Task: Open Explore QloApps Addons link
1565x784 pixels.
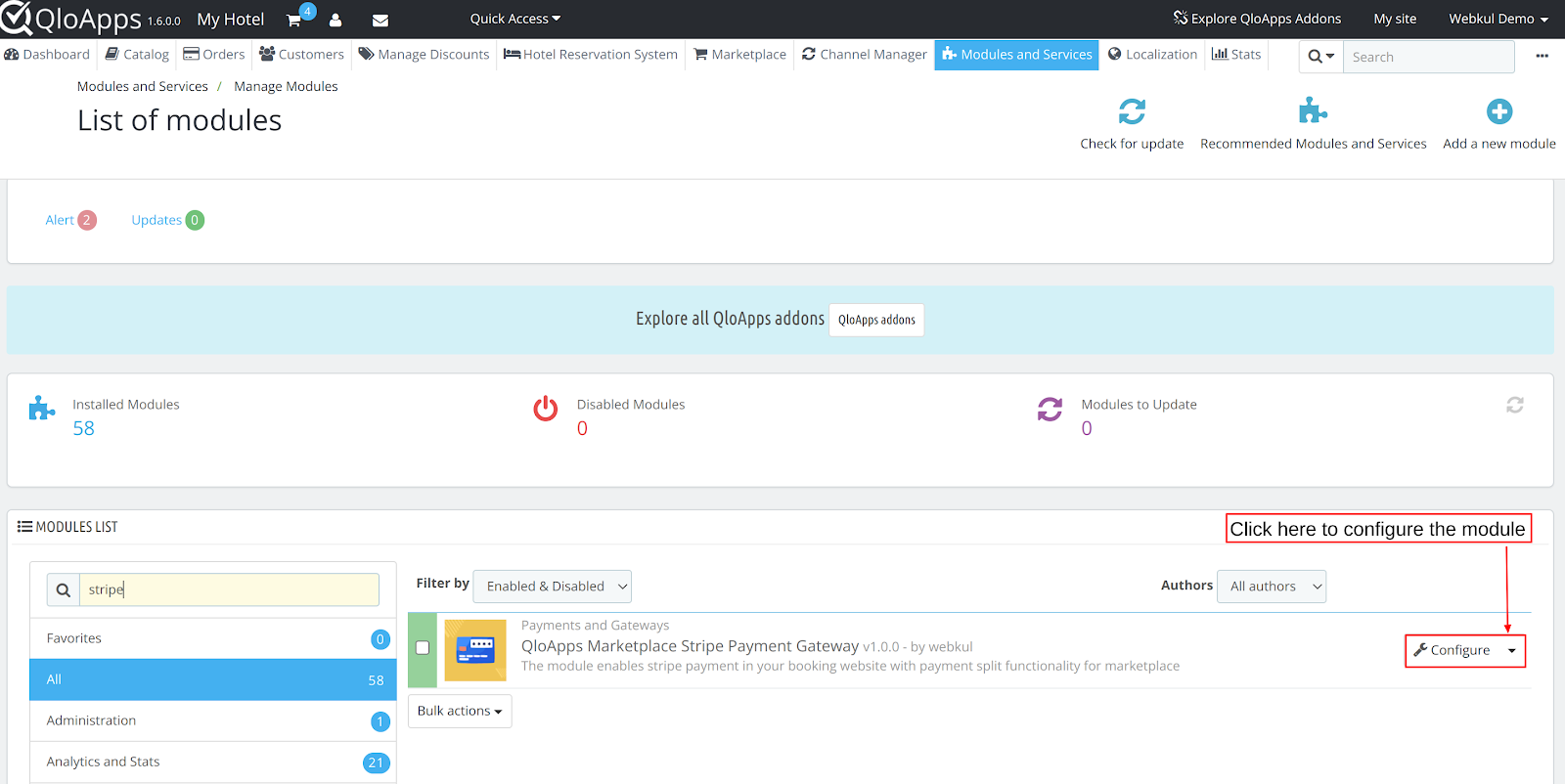Action: point(1257,19)
